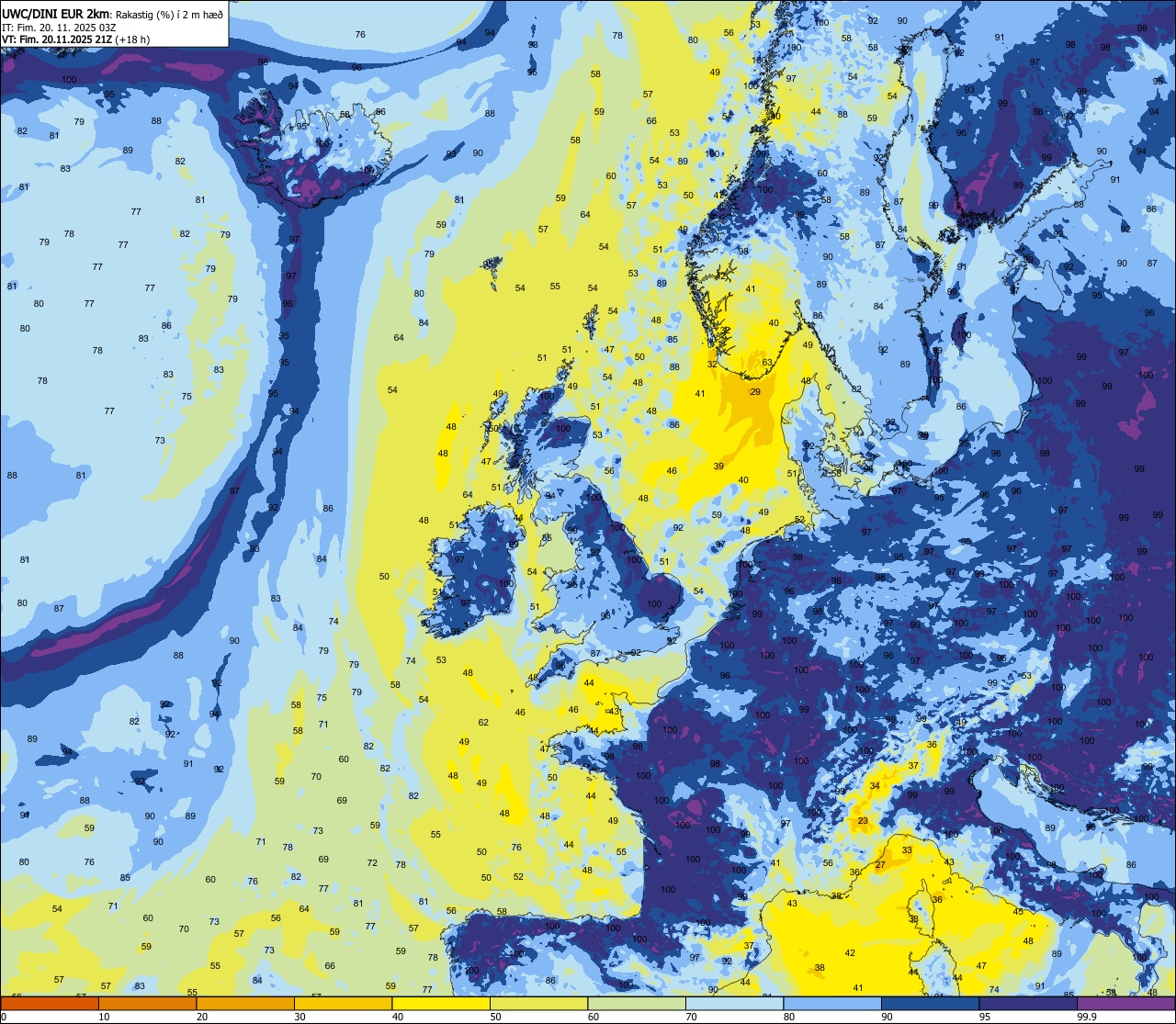Select the 70–80 % light blue legend swatch
This screenshot has width=1176, height=1024.
[734, 1004]
